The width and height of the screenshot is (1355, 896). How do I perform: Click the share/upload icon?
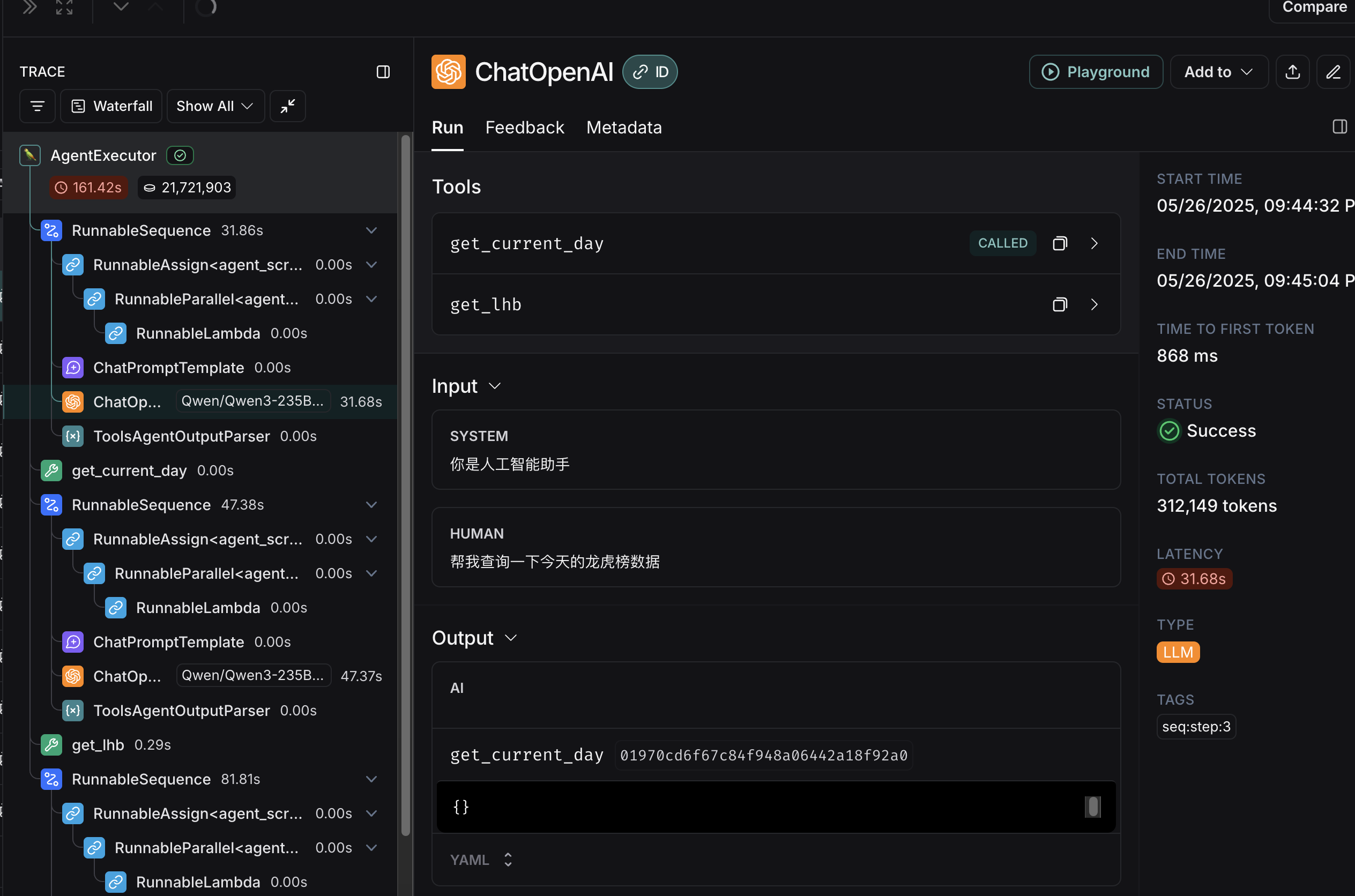(x=1292, y=72)
